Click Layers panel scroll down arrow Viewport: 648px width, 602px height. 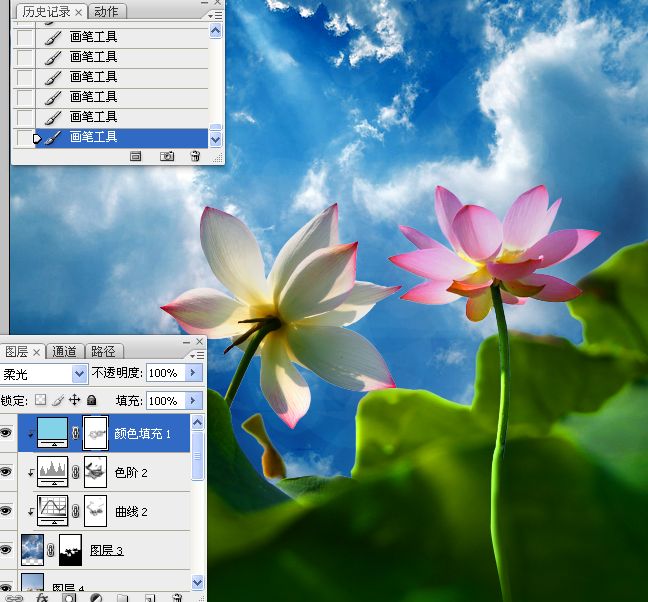click(198, 582)
